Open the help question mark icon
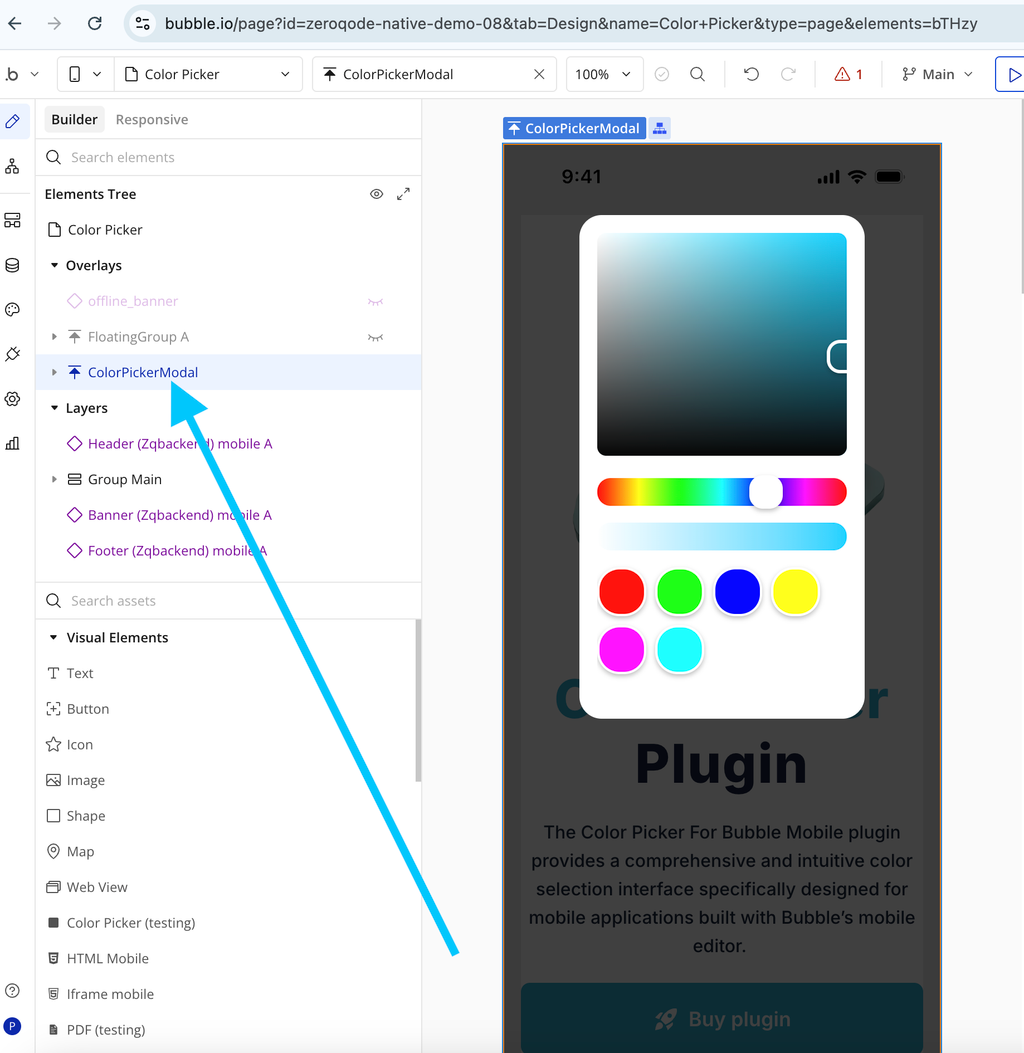Image resolution: width=1024 pixels, height=1053 pixels. click(12, 991)
